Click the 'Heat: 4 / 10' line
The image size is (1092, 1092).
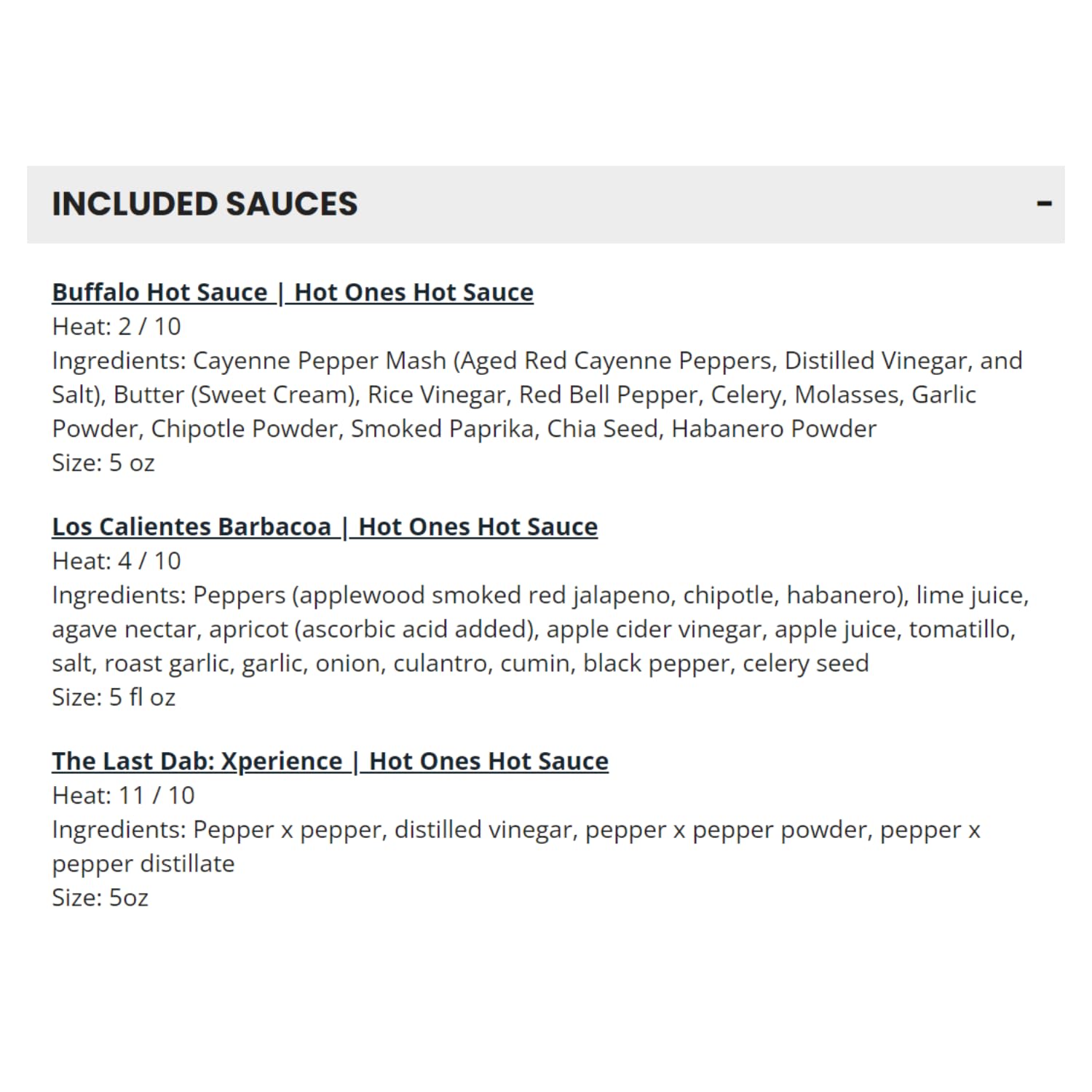pyautogui.click(x=116, y=561)
